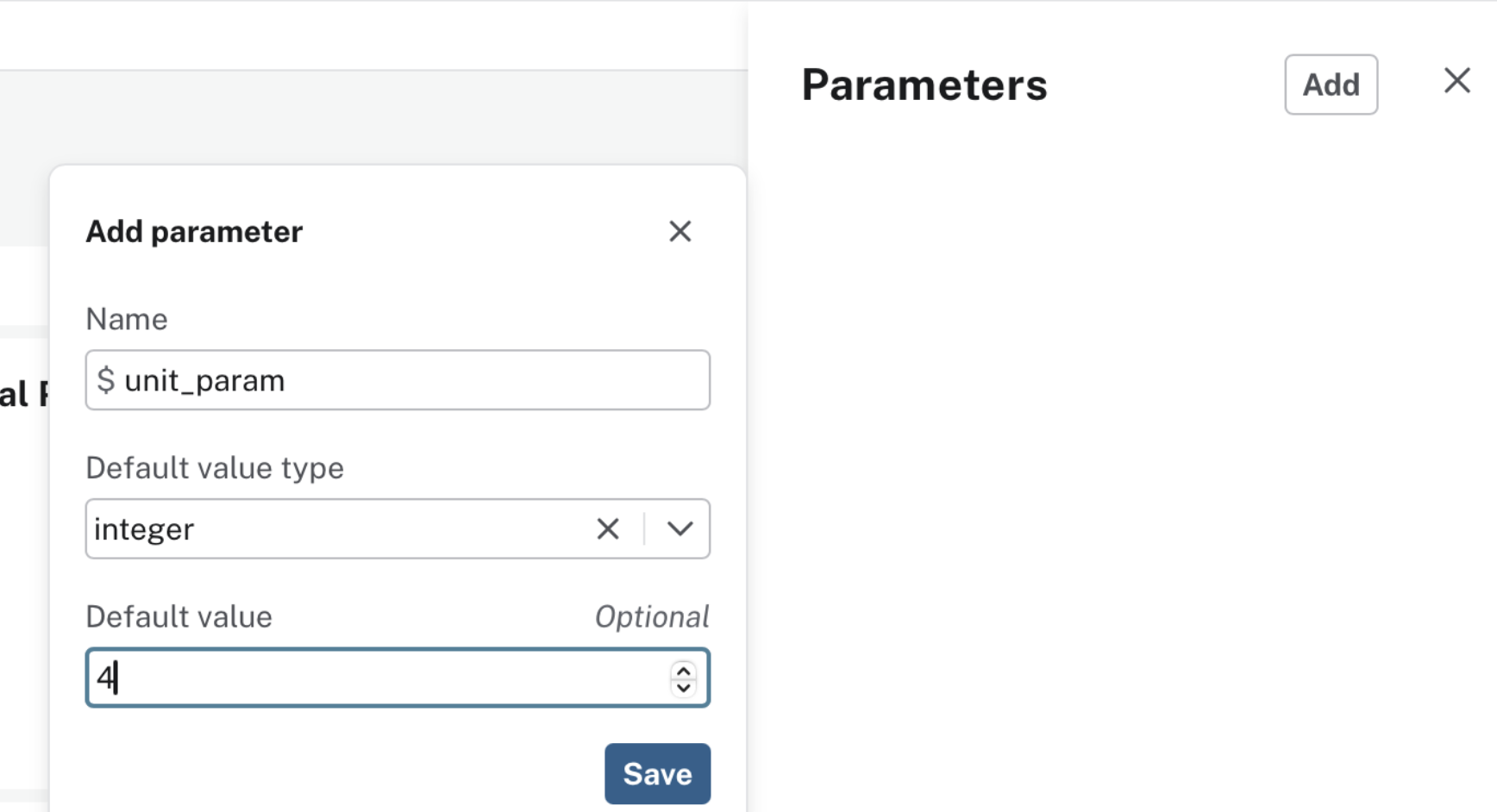The width and height of the screenshot is (1497, 812).
Task: Click the Add parameter dialog title
Action: click(193, 231)
